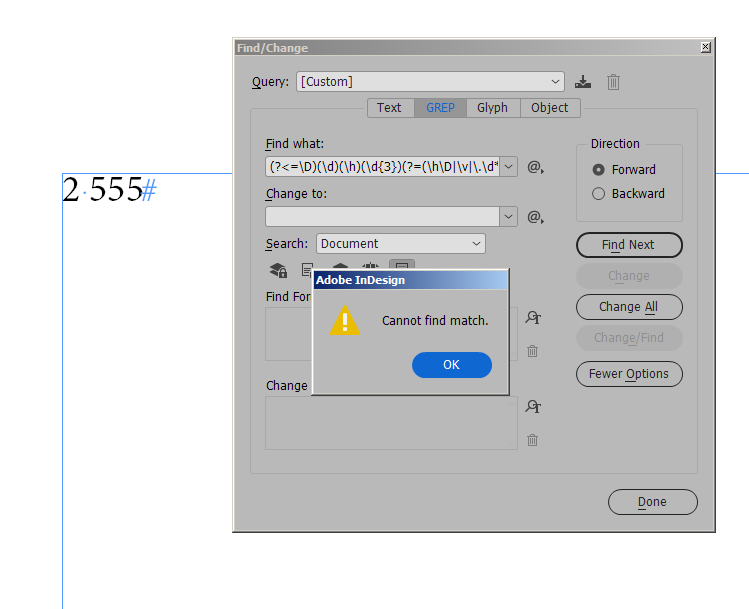This screenshot has height=609, width=749.
Task: Expand the Find what history dropdown
Action: click(x=508, y=167)
